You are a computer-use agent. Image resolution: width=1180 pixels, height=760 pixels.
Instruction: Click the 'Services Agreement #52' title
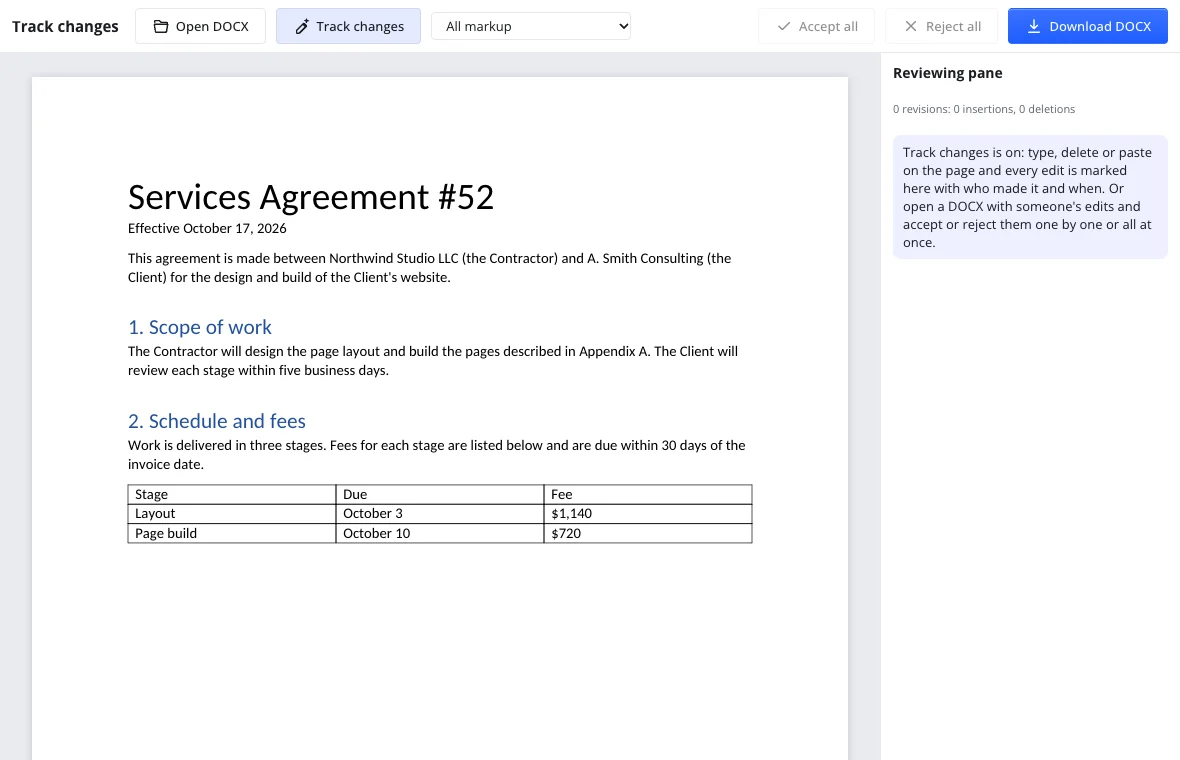[x=311, y=197]
